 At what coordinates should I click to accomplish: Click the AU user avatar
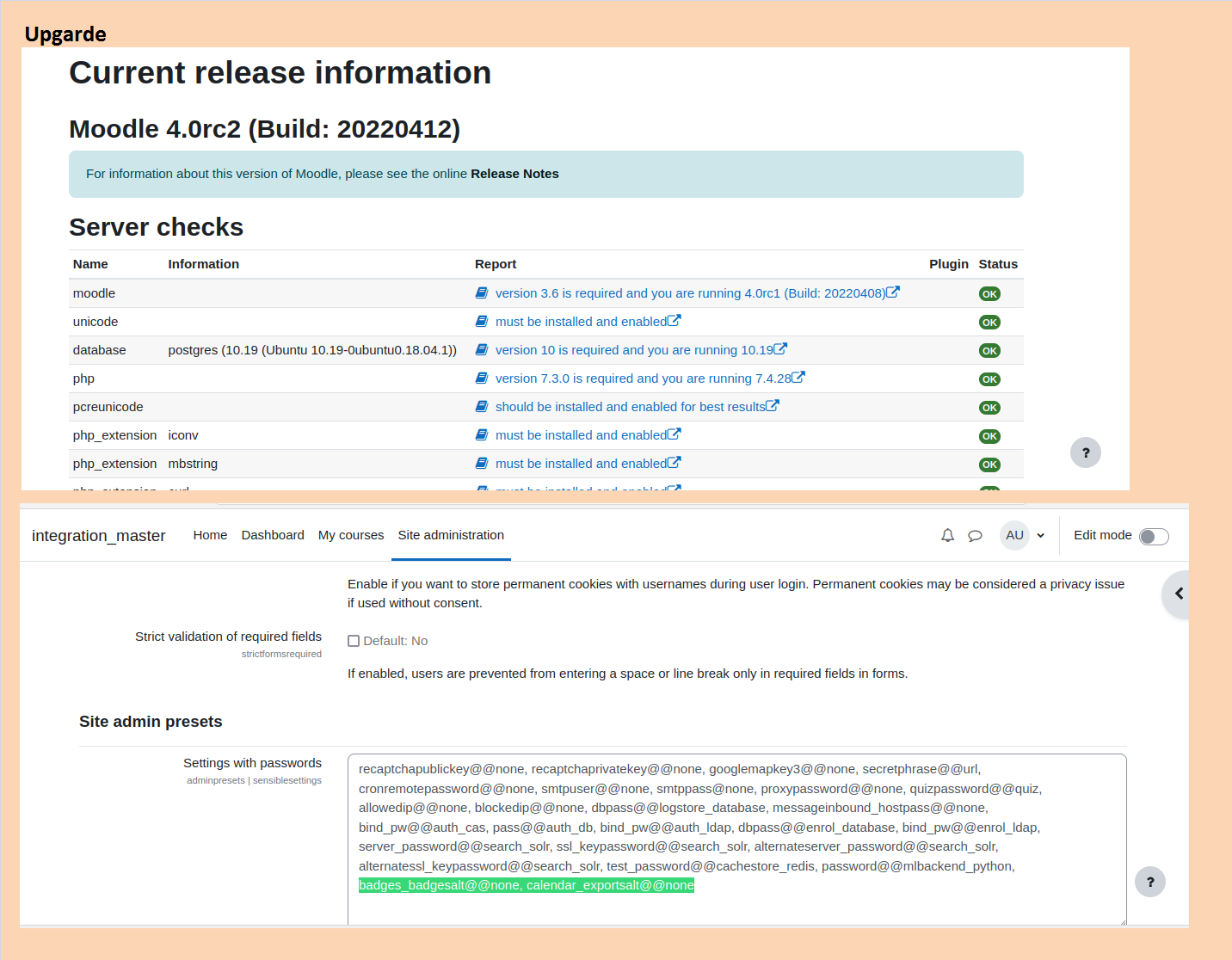[x=1014, y=535]
